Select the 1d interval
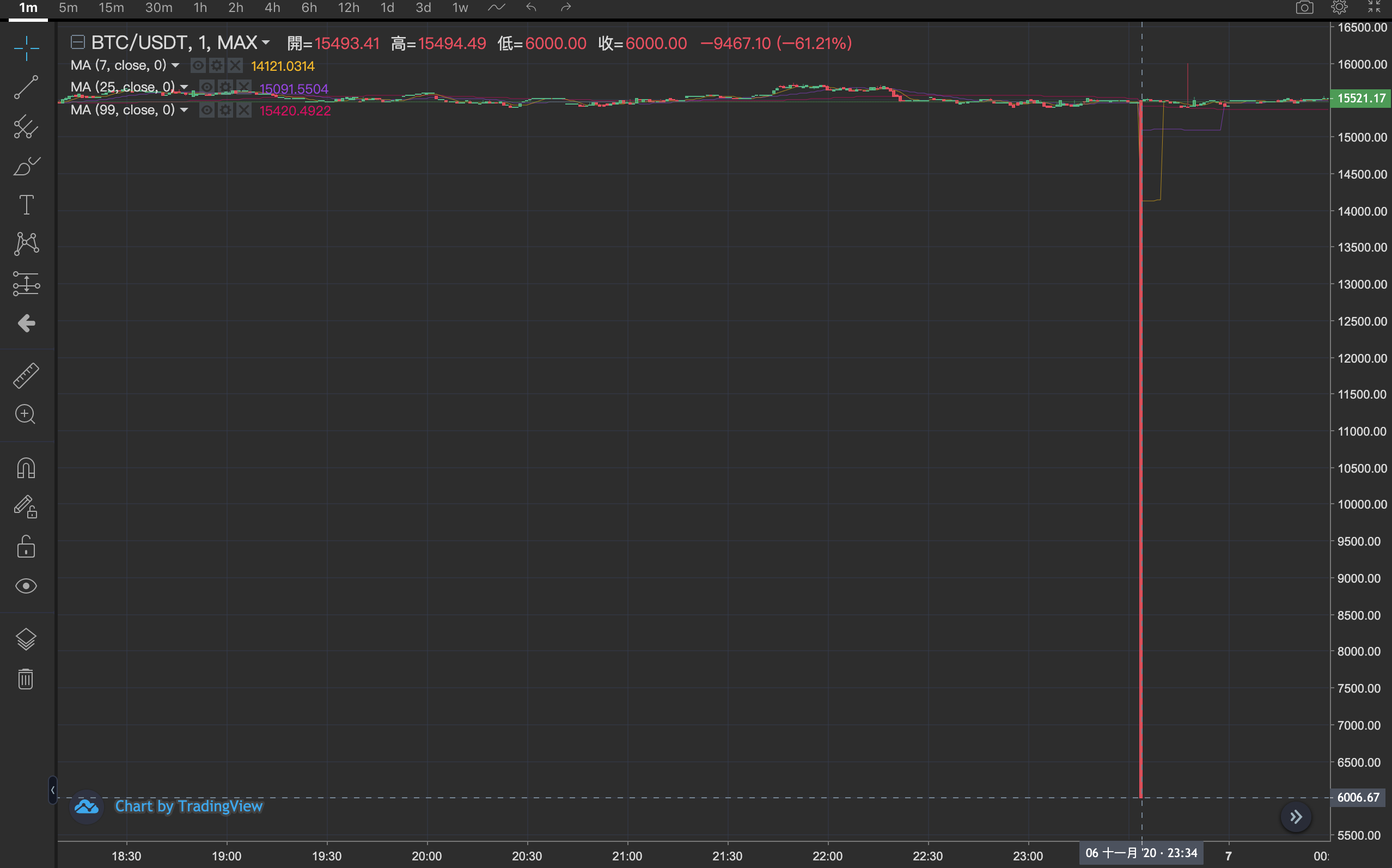 click(x=387, y=8)
